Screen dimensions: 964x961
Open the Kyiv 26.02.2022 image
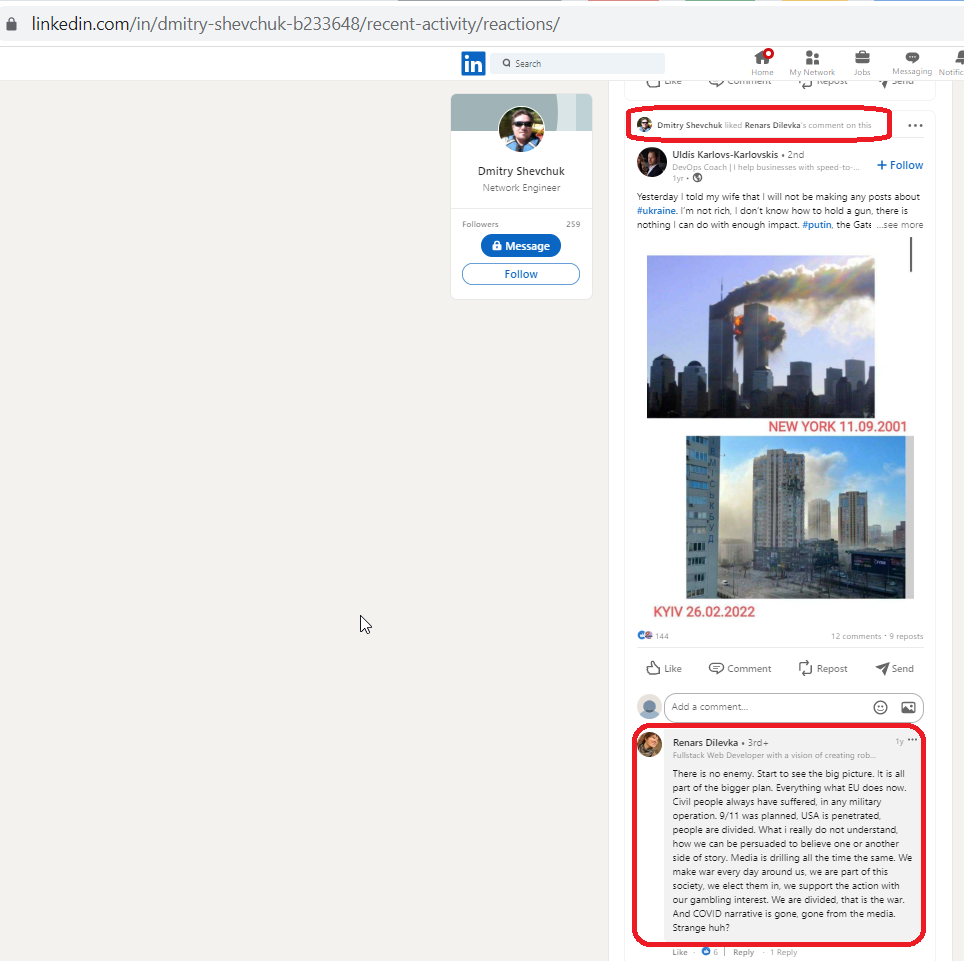800,517
